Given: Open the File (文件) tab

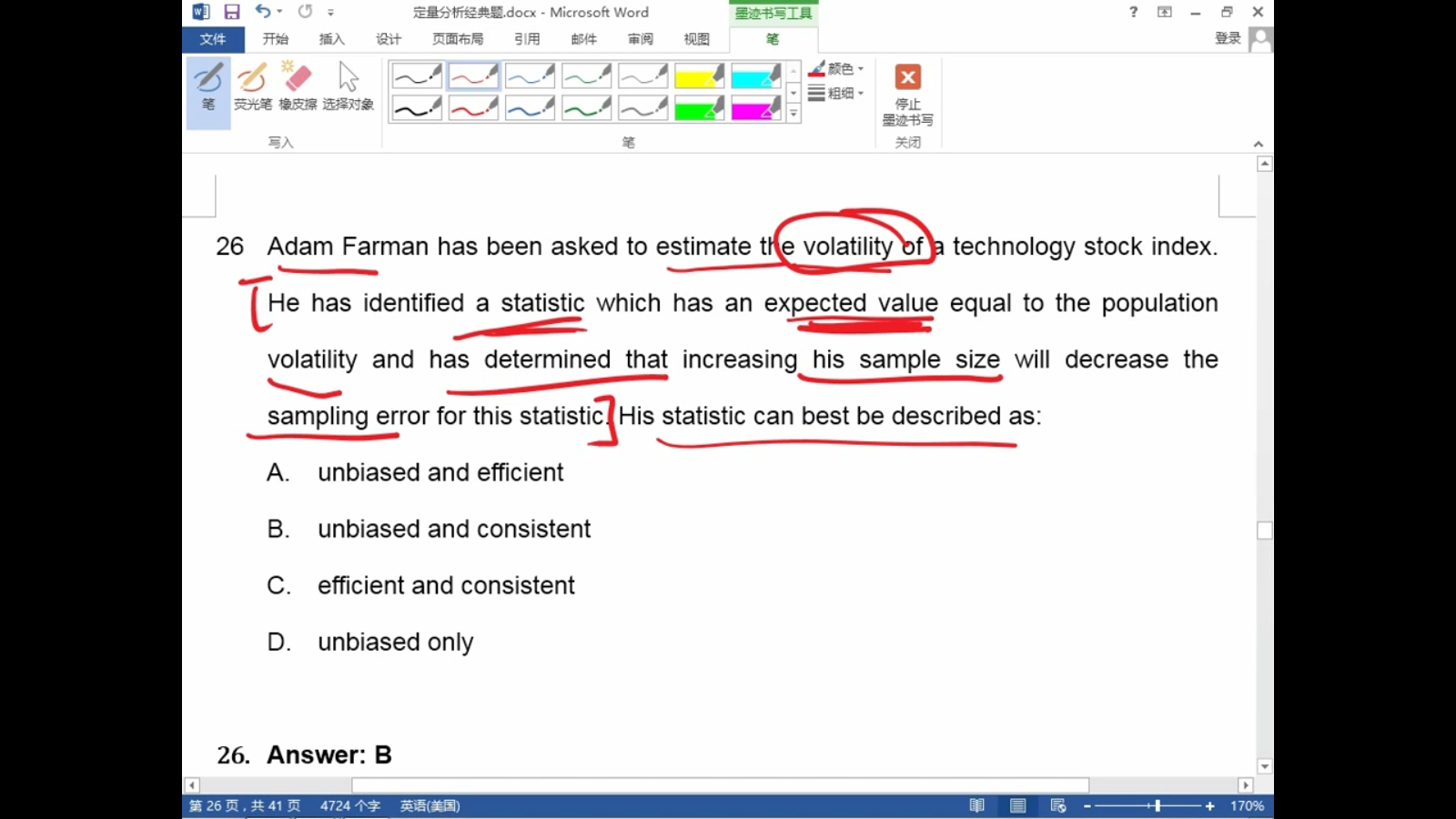Looking at the screenshot, I should (213, 39).
